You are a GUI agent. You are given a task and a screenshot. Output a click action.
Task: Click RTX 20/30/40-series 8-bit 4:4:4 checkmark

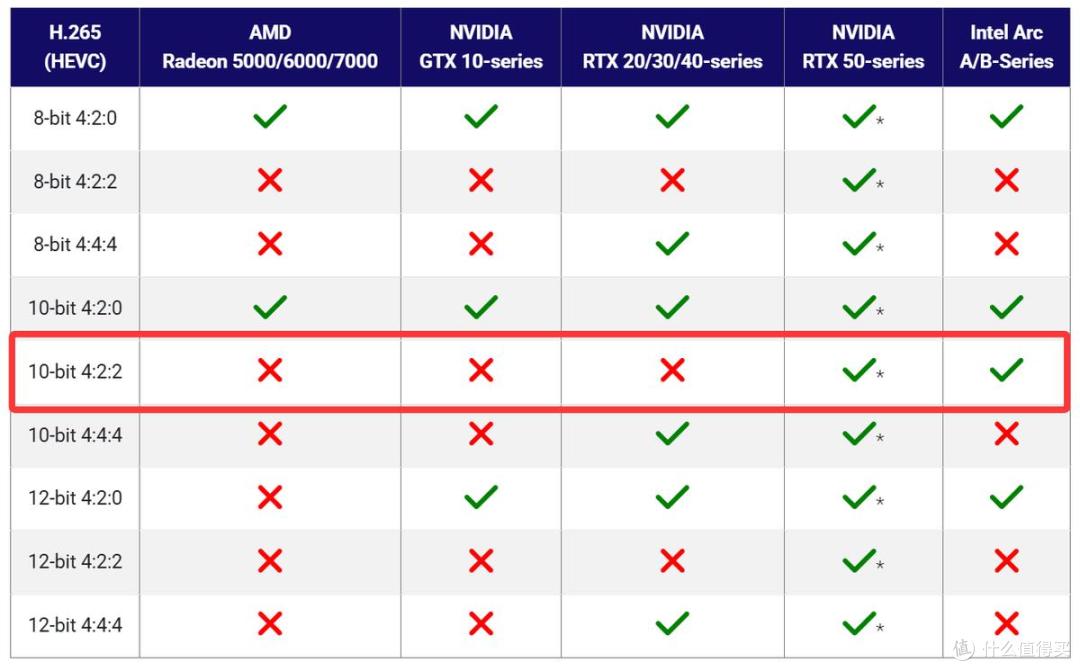coord(672,243)
